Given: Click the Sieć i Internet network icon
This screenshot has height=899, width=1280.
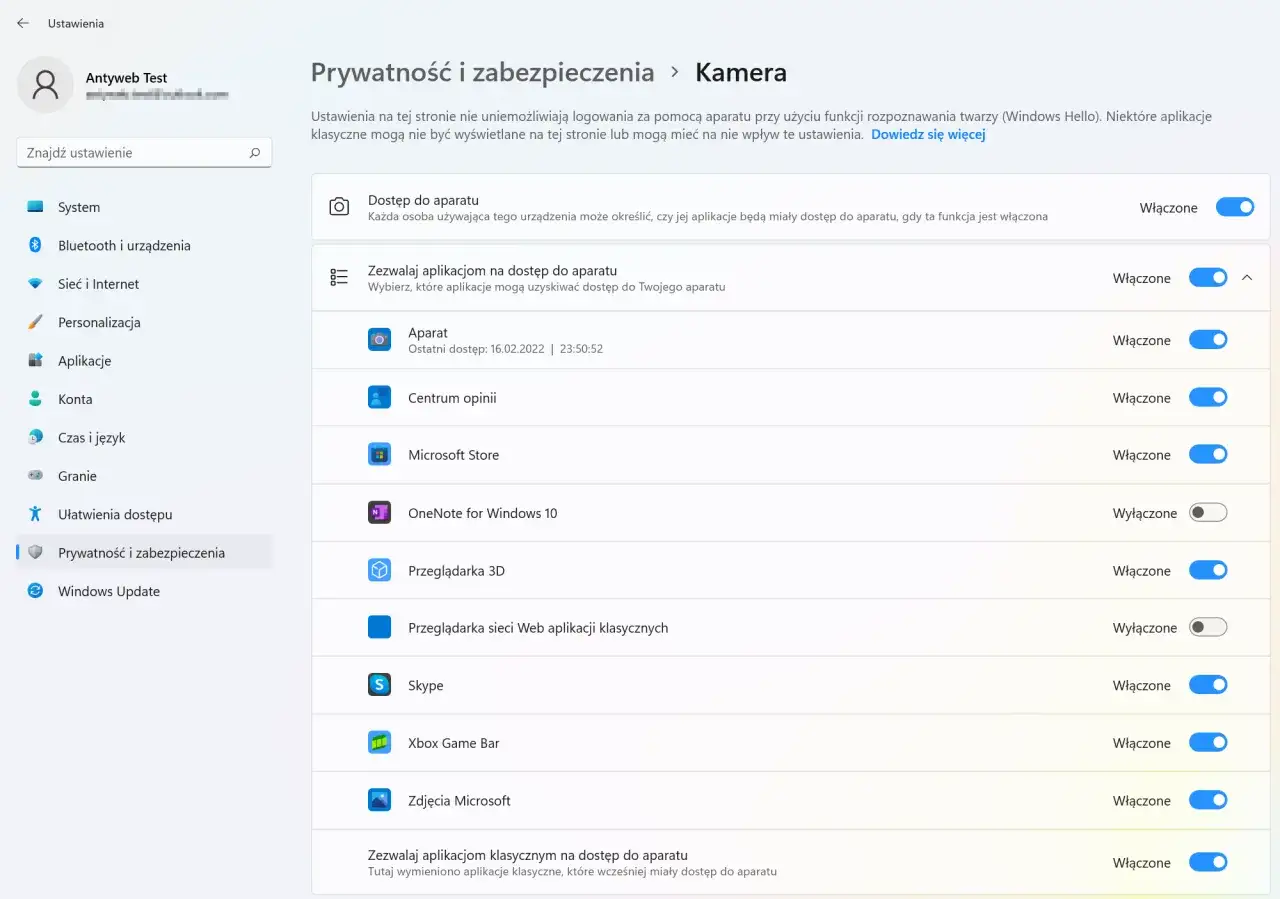Looking at the screenshot, I should [x=35, y=284].
